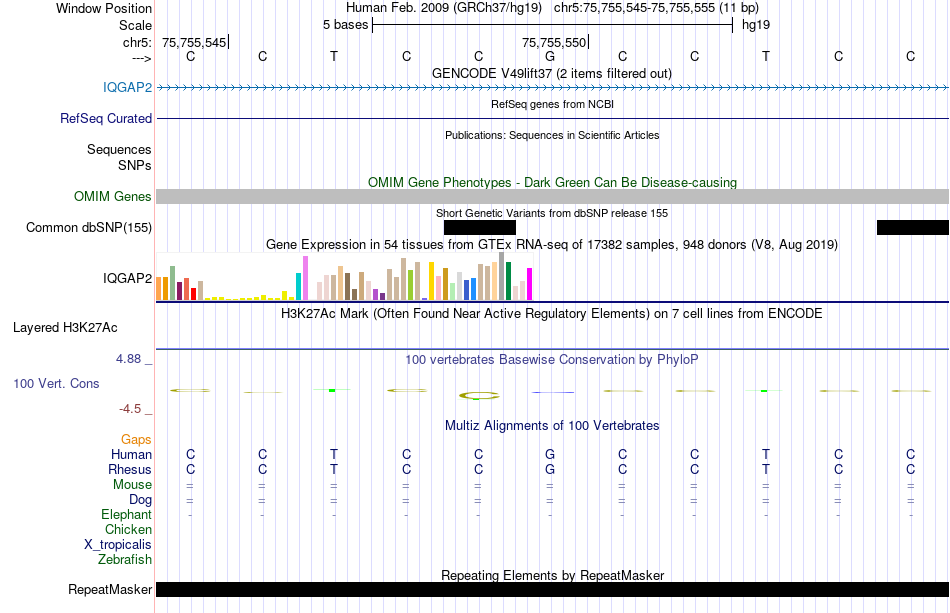
Task: Click the Window Position label
Action: [104, 8]
